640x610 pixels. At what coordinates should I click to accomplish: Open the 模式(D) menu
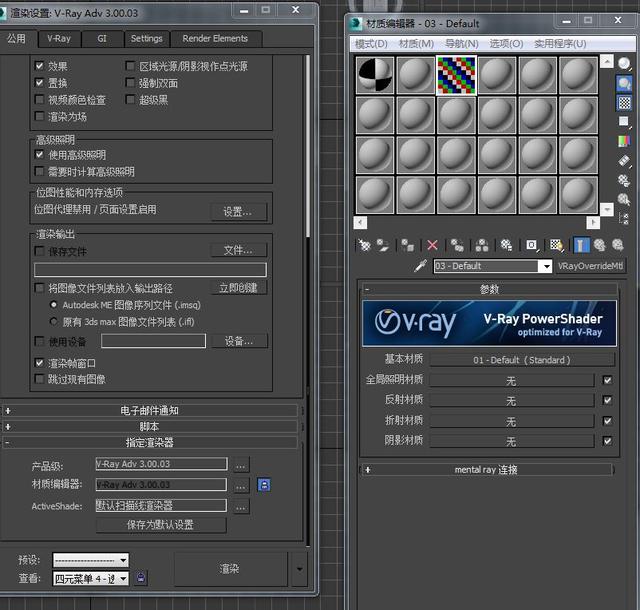pos(371,44)
